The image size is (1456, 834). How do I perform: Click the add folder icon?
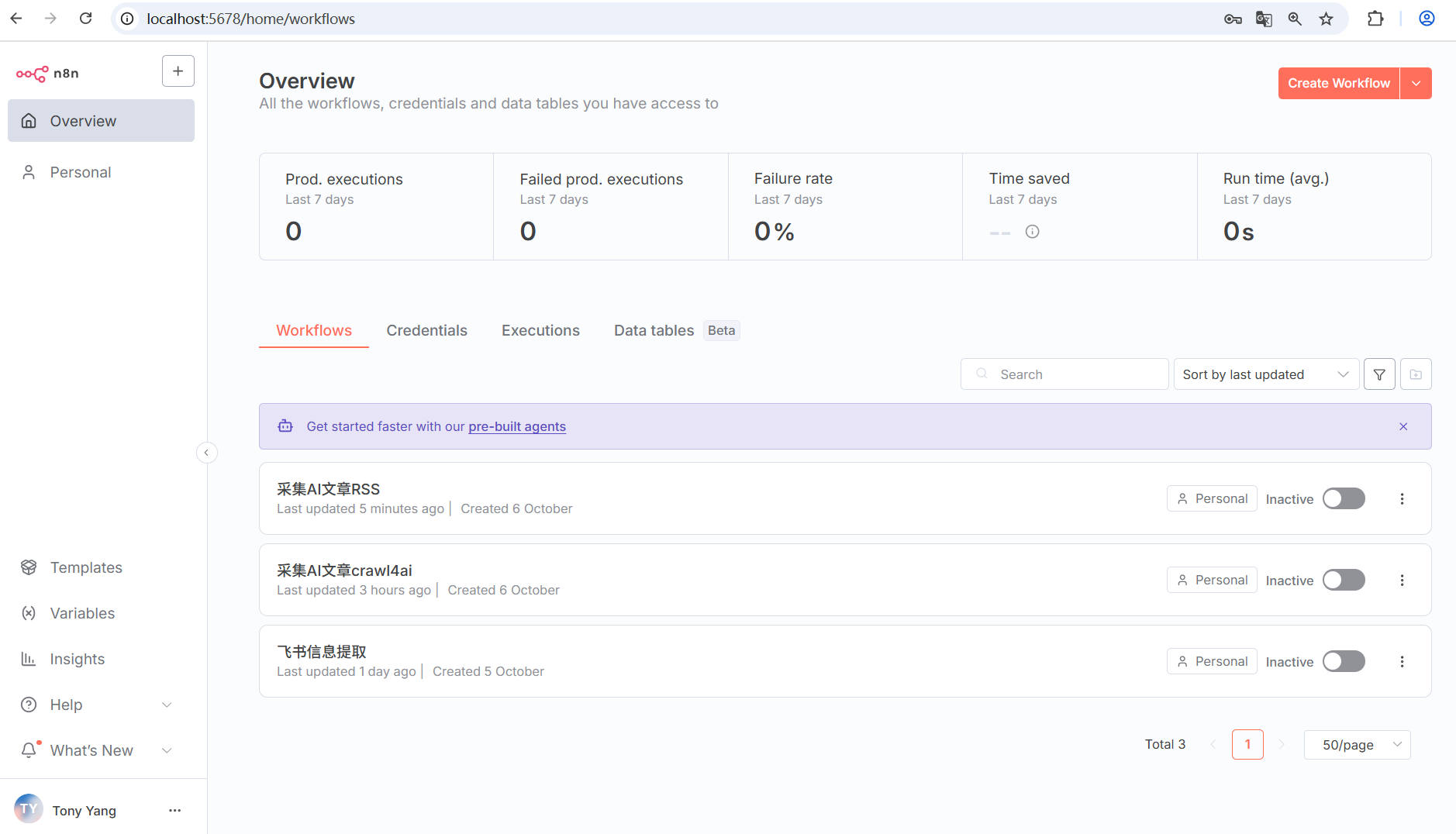(x=1416, y=374)
